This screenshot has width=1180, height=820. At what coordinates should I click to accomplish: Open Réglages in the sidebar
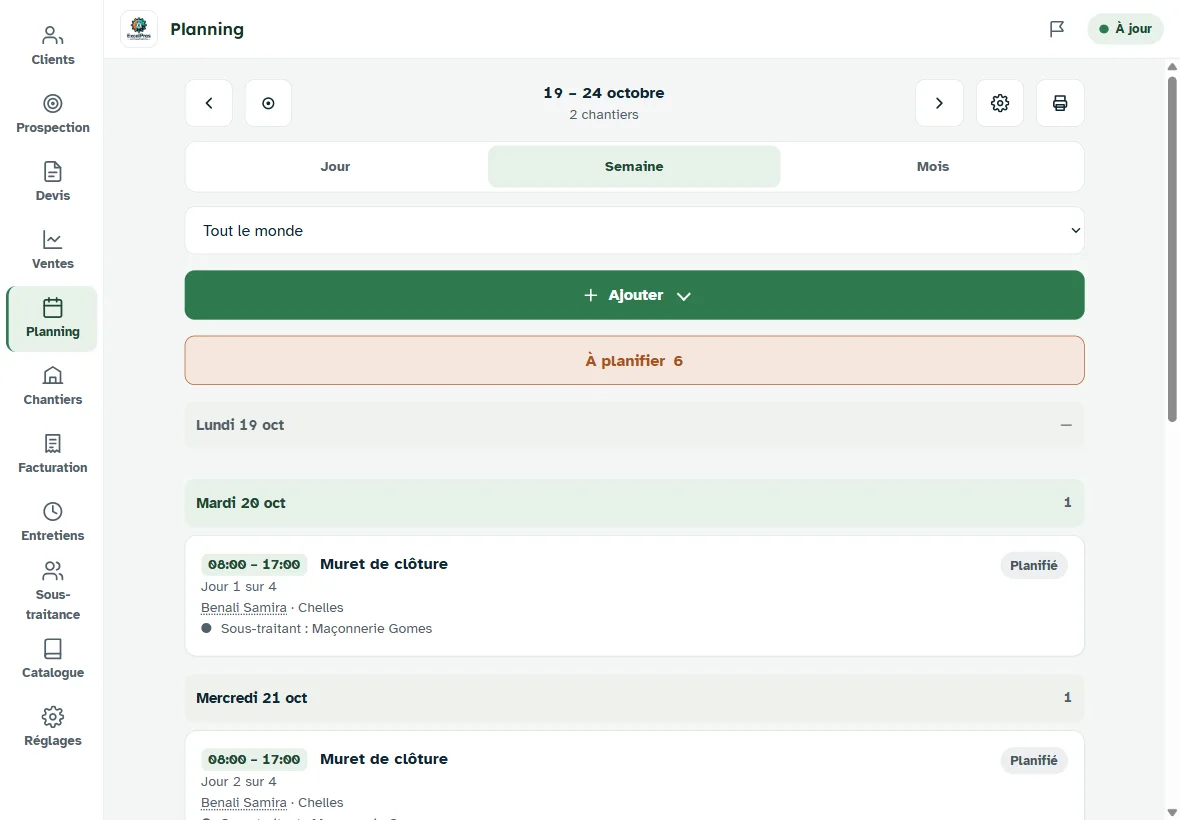click(53, 727)
